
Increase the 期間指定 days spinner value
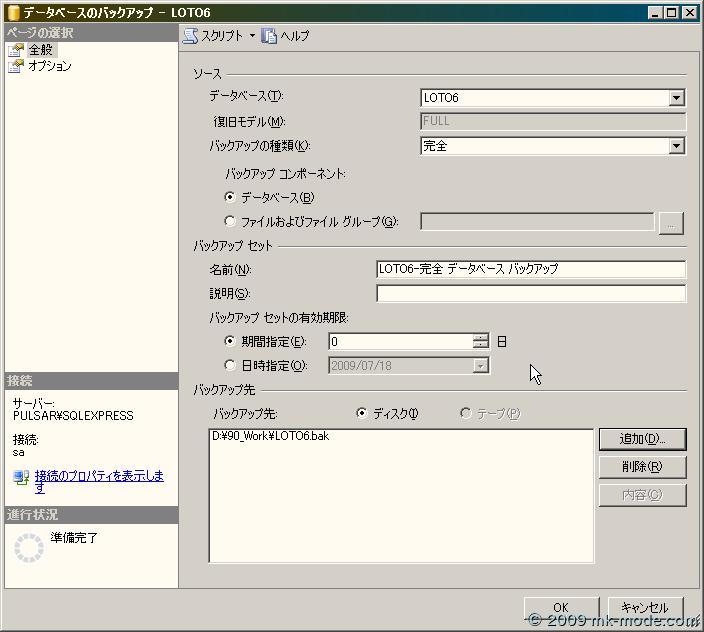(x=481, y=337)
